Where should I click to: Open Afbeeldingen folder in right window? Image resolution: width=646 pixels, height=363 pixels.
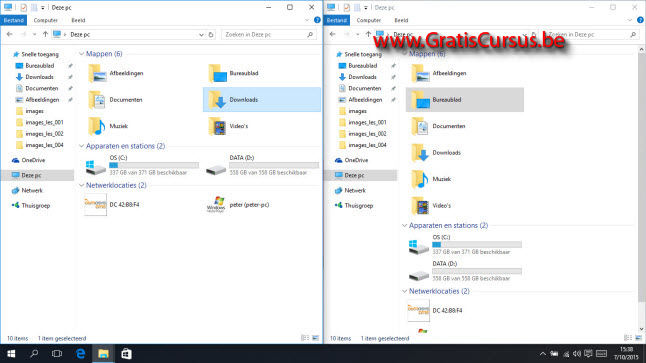(439, 73)
